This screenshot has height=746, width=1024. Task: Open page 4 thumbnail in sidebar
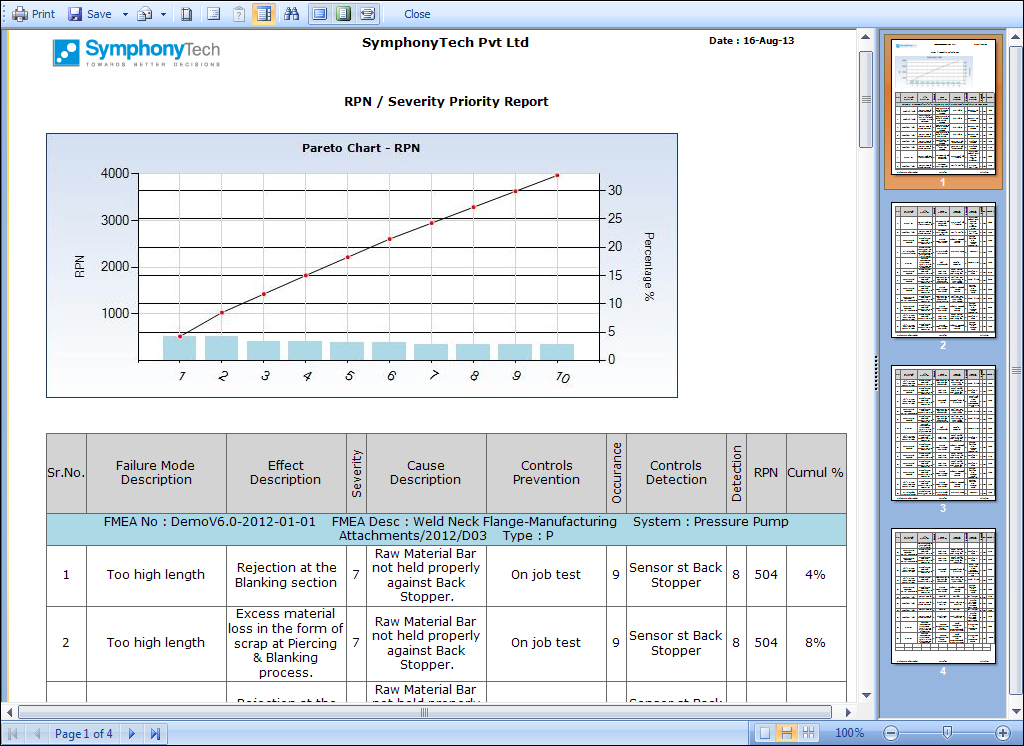[943, 596]
